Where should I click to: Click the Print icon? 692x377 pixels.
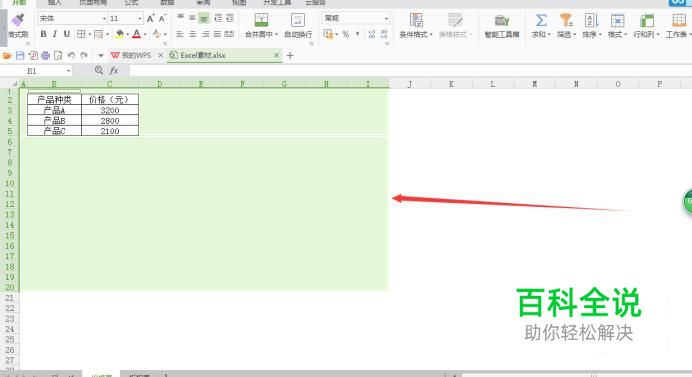coord(45,56)
